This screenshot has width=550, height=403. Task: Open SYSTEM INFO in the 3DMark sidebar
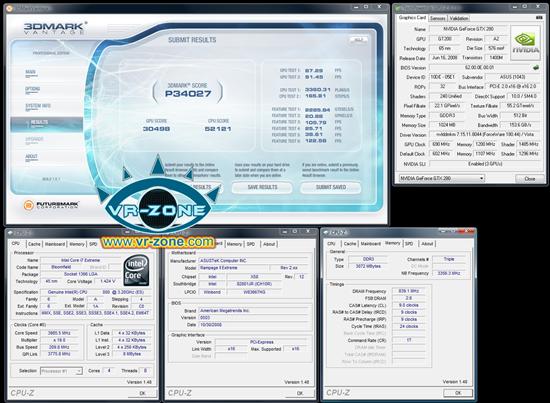tap(38, 107)
